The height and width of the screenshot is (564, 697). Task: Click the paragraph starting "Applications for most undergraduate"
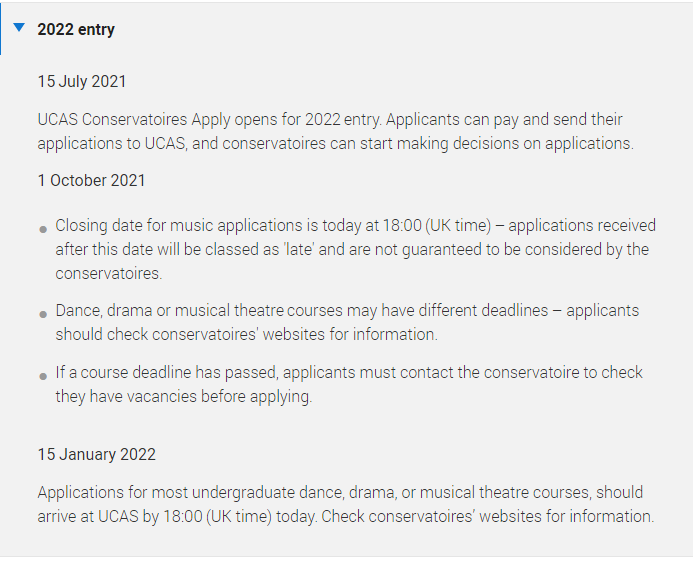[346, 504]
